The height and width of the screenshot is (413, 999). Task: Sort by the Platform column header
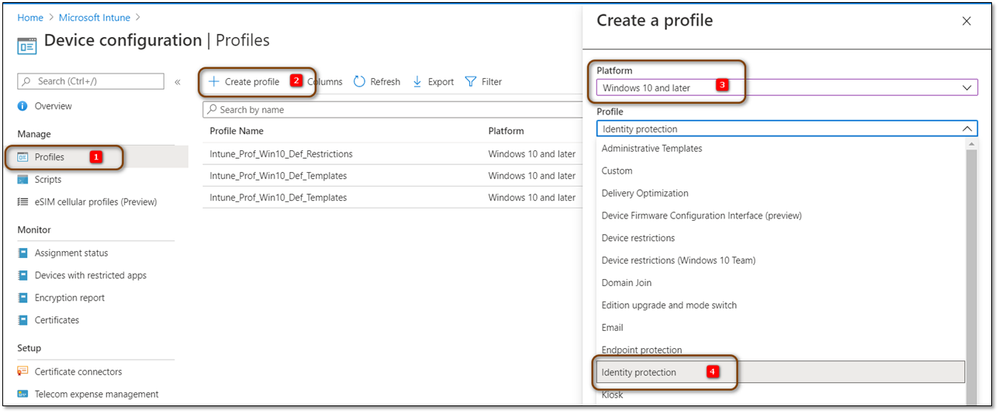click(x=506, y=131)
